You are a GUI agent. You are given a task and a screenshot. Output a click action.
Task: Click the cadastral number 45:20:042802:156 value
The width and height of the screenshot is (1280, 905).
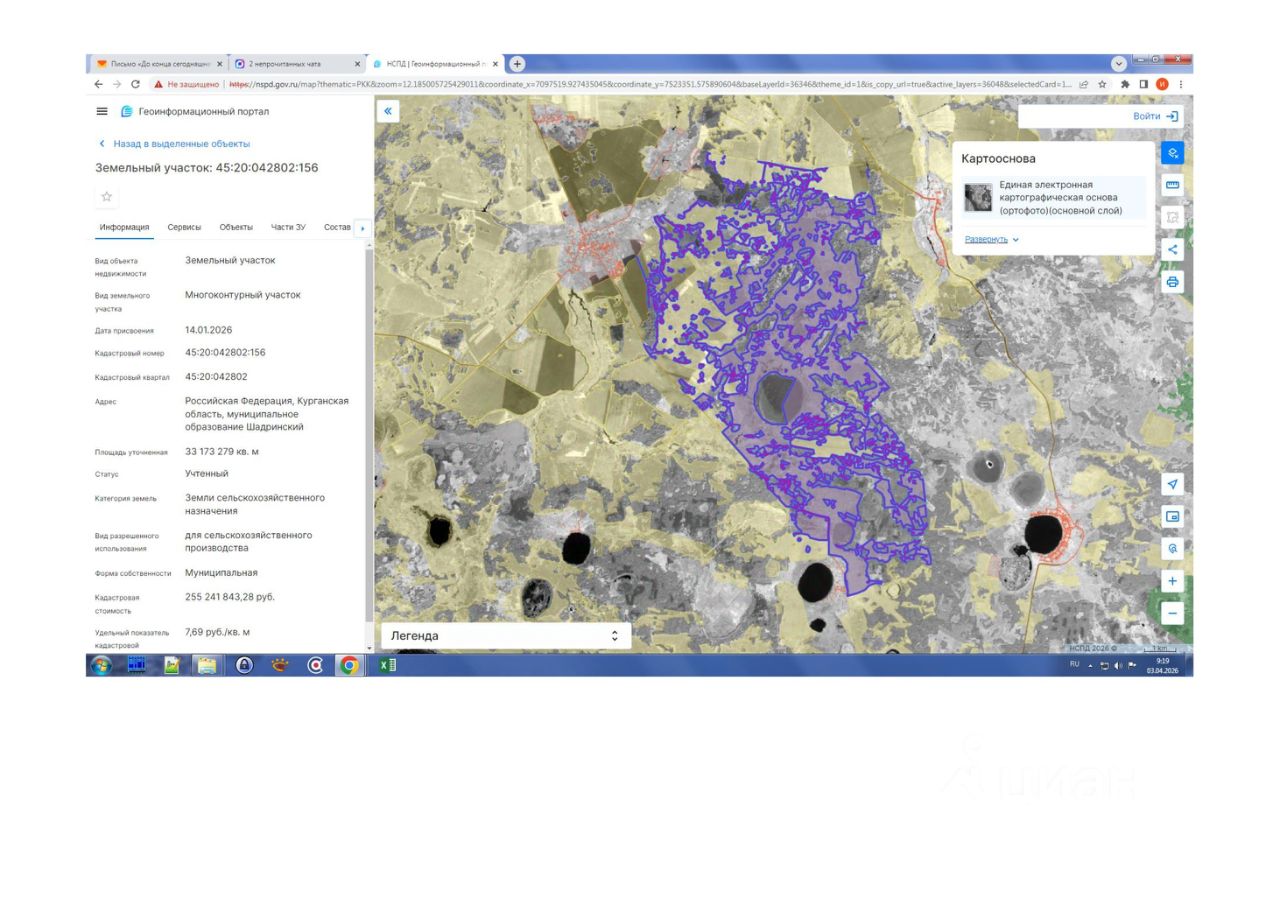[x=225, y=353]
